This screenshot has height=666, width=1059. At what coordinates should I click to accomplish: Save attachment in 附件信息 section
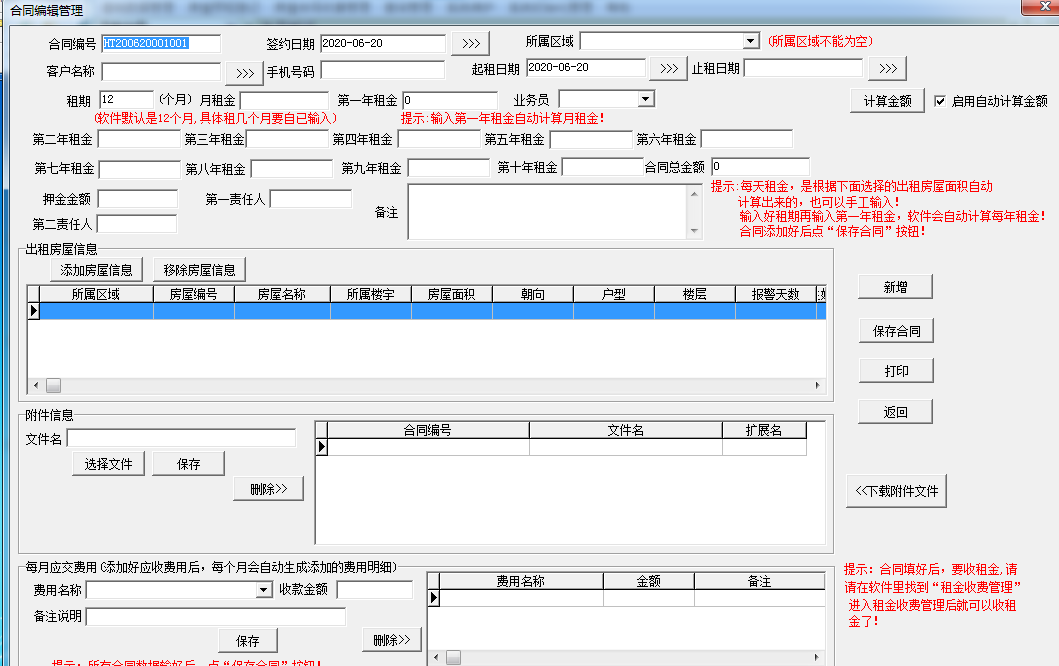click(188, 464)
